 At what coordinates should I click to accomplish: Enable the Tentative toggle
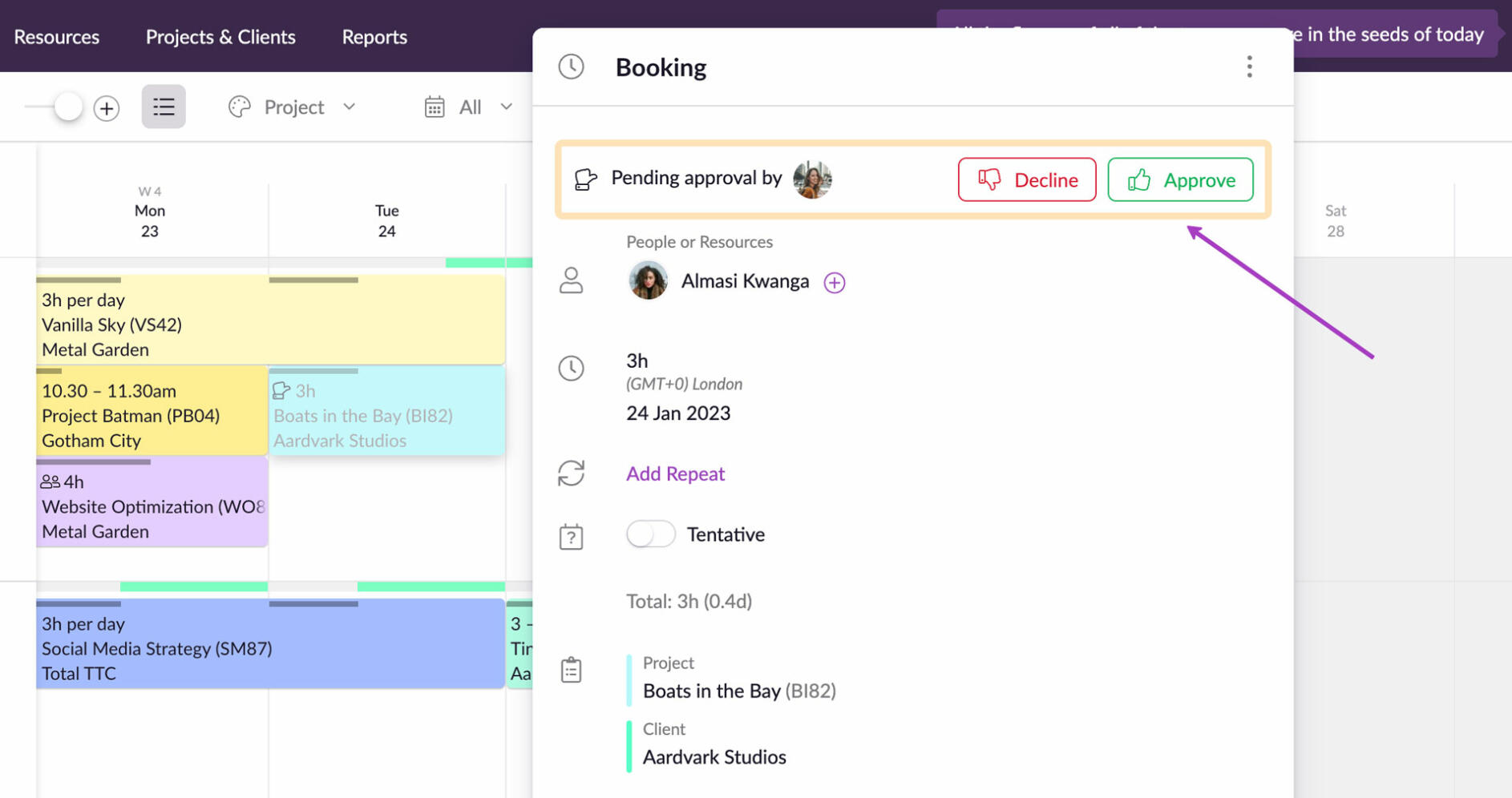650,534
